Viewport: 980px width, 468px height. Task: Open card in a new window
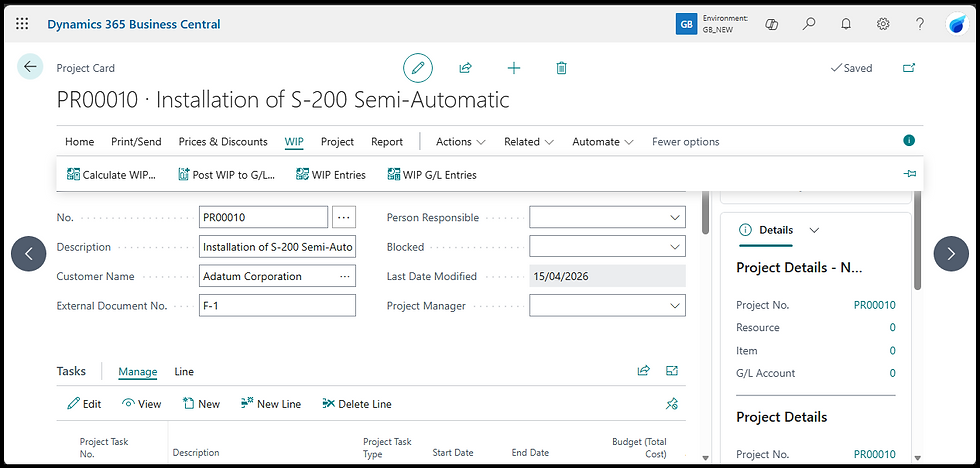coord(909,68)
